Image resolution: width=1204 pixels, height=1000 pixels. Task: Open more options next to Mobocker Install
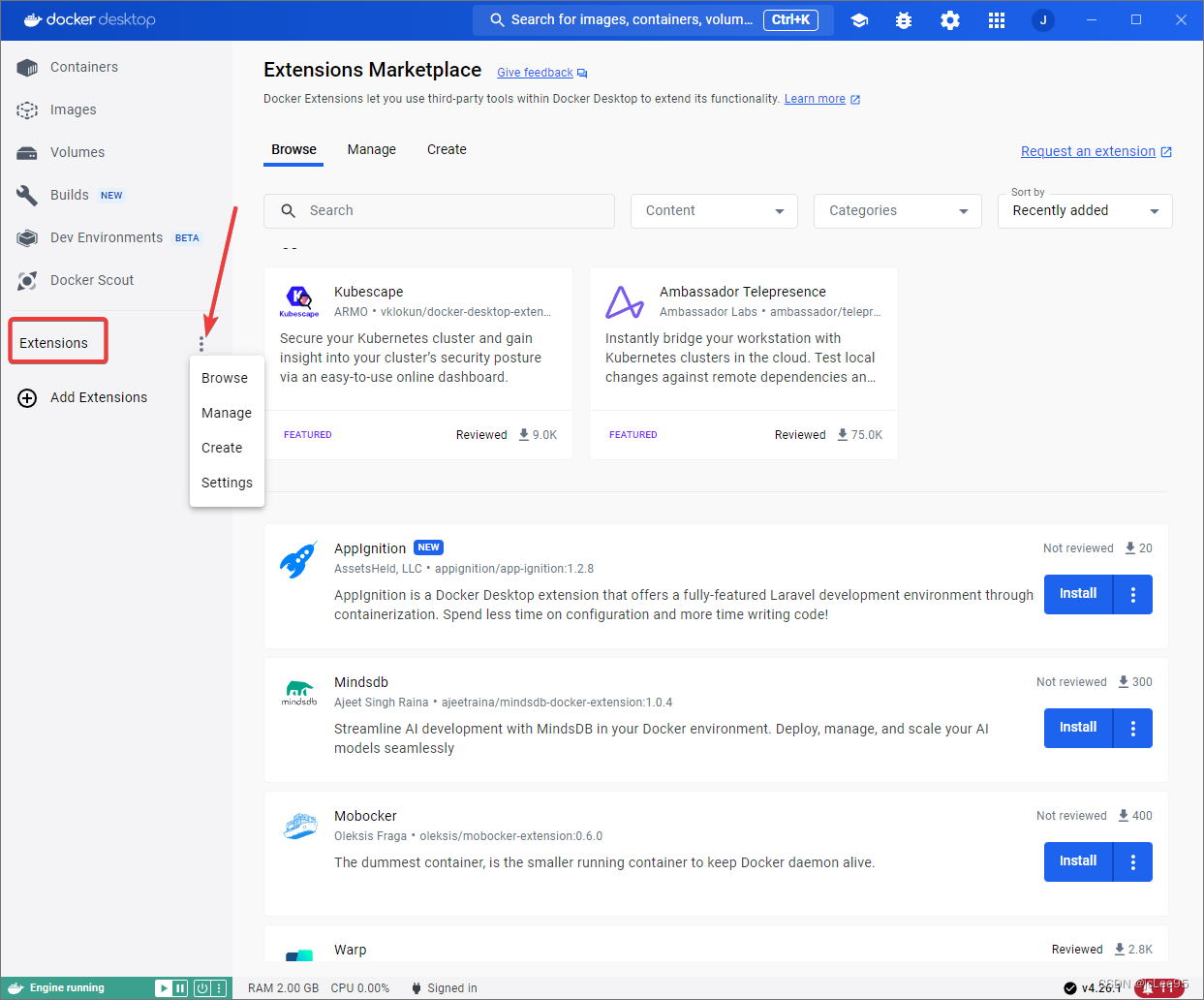tap(1133, 862)
